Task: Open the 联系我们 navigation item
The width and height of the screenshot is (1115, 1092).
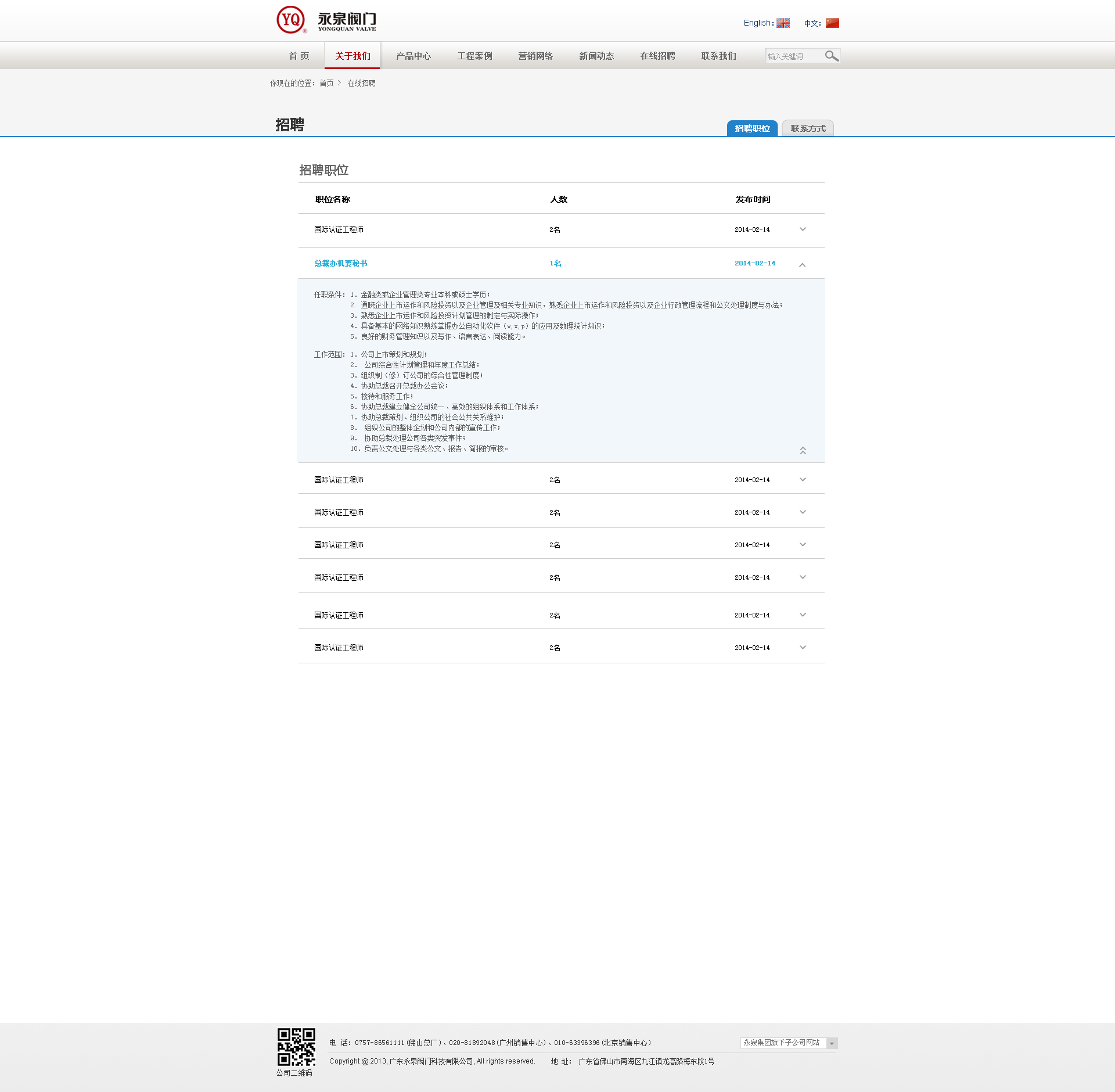Action: (x=718, y=56)
